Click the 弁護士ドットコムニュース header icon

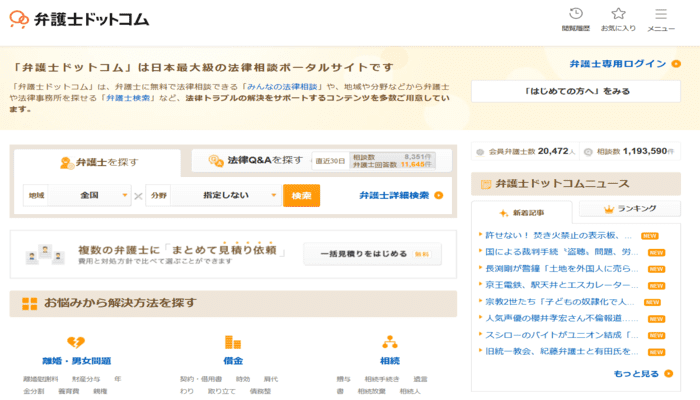tap(486, 184)
